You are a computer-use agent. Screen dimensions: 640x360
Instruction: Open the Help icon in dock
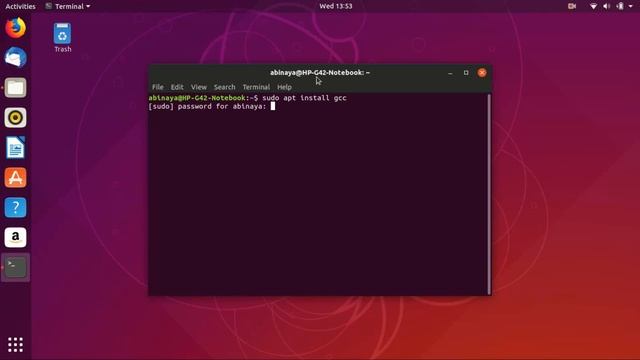click(16, 207)
